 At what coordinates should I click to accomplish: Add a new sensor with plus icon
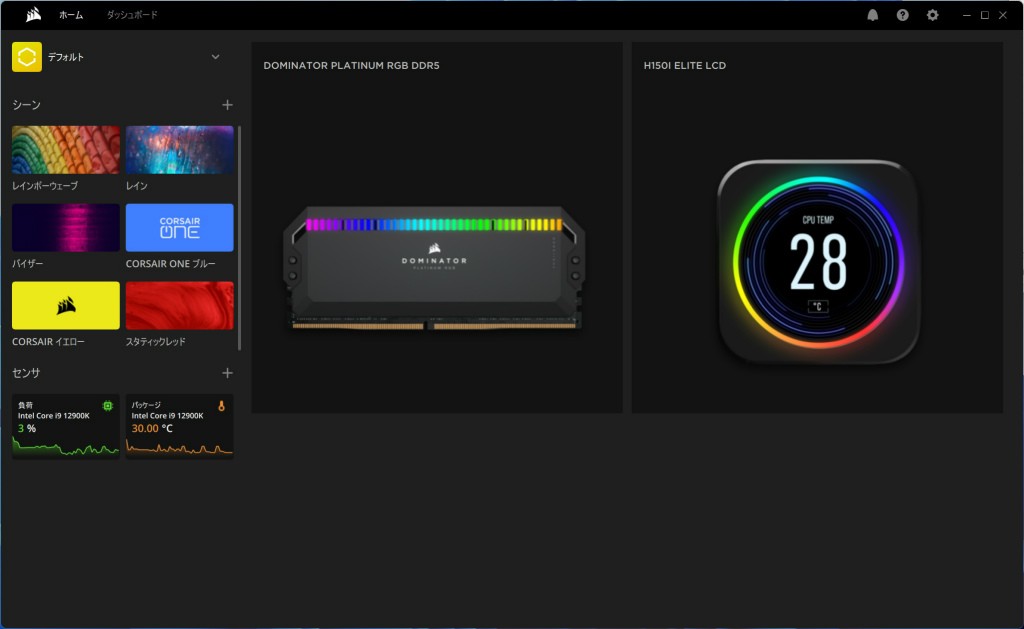(227, 373)
